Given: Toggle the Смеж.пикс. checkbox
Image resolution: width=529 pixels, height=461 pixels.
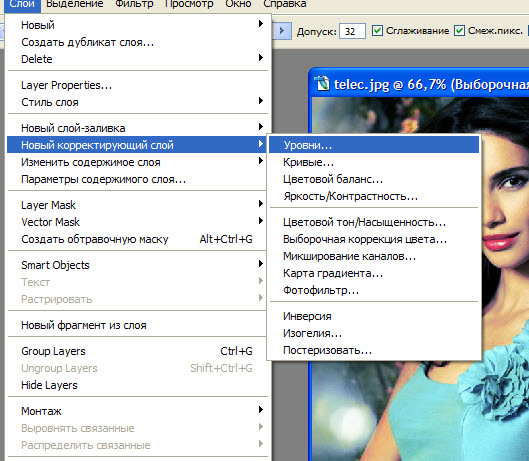Looking at the screenshot, I should pos(459,31).
